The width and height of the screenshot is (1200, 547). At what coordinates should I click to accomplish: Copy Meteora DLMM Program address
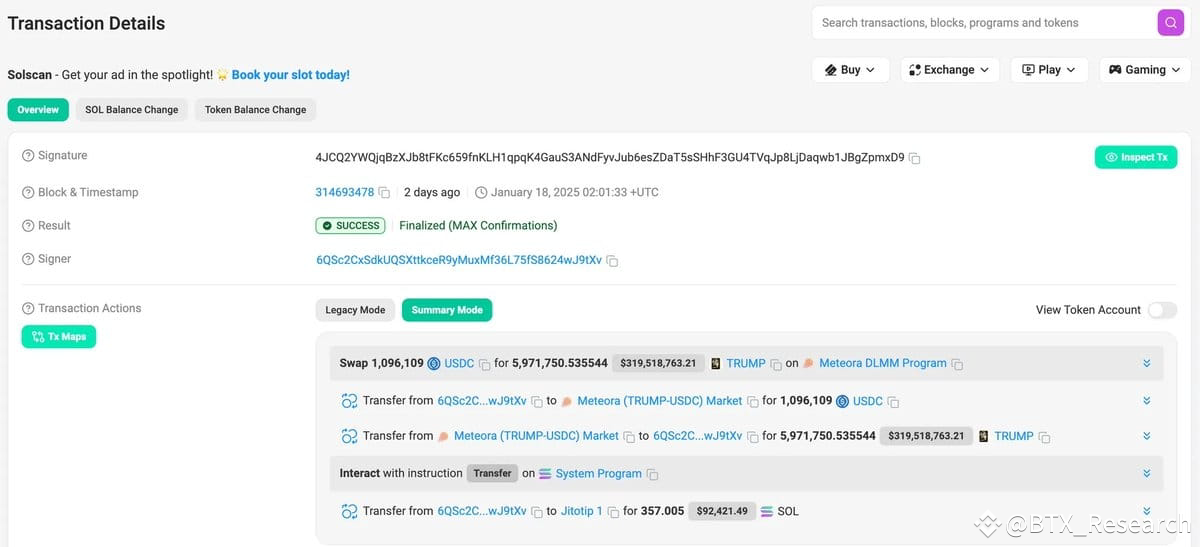pyautogui.click(x=957, y=364)
